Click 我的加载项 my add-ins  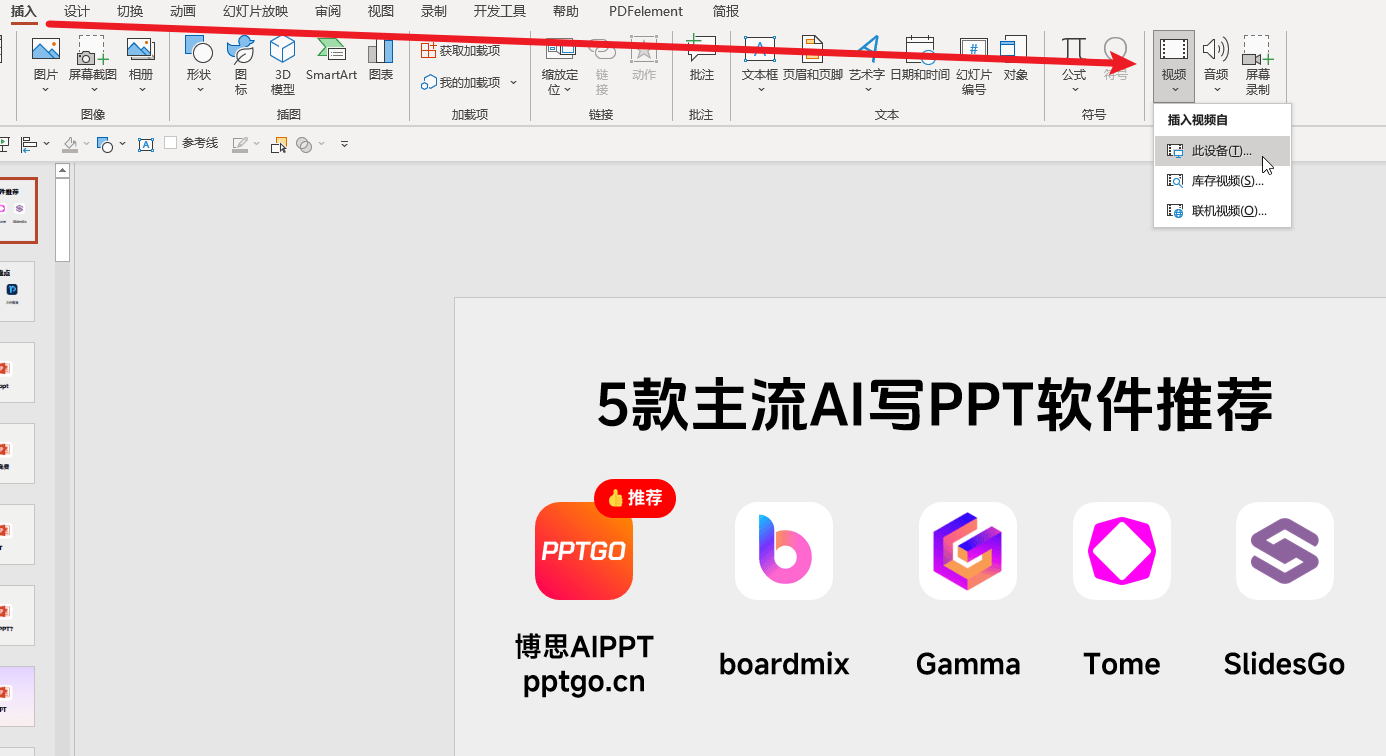click(462, 82)
